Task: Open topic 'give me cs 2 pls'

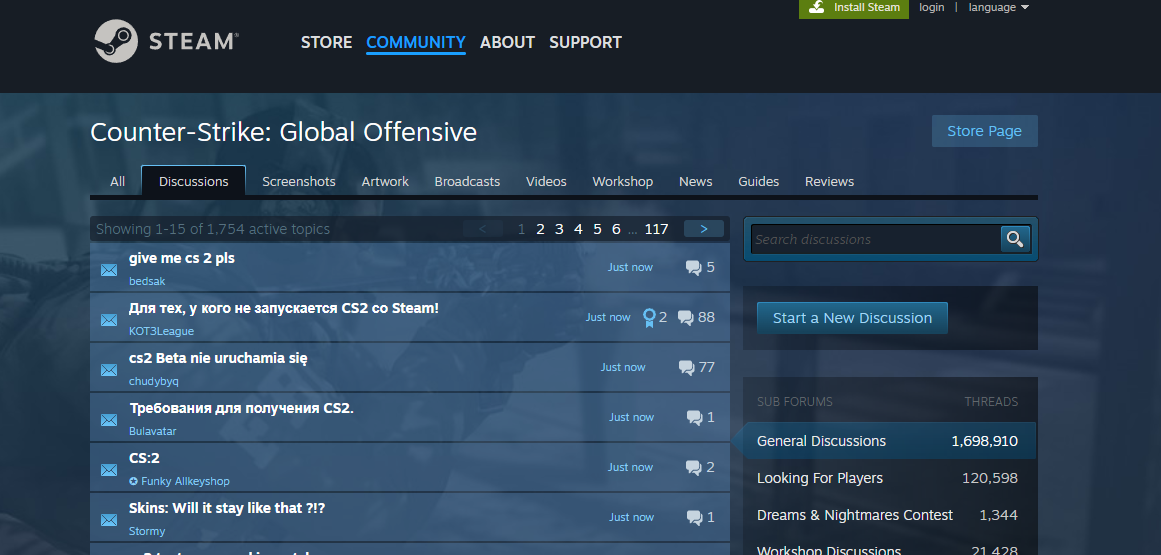Action: [x=182, y=258]
